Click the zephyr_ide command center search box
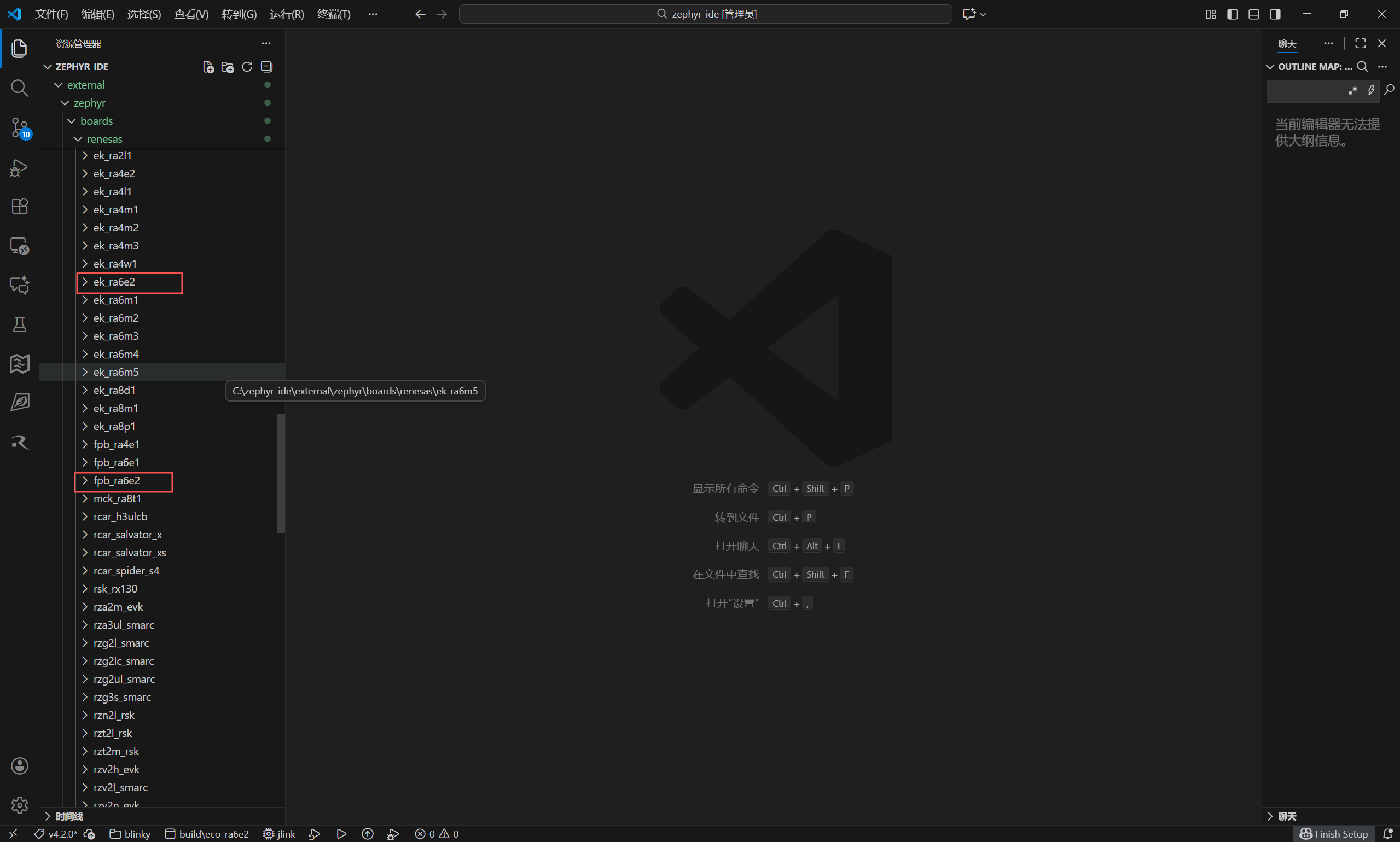1400x842 pixels. (705, 14)
